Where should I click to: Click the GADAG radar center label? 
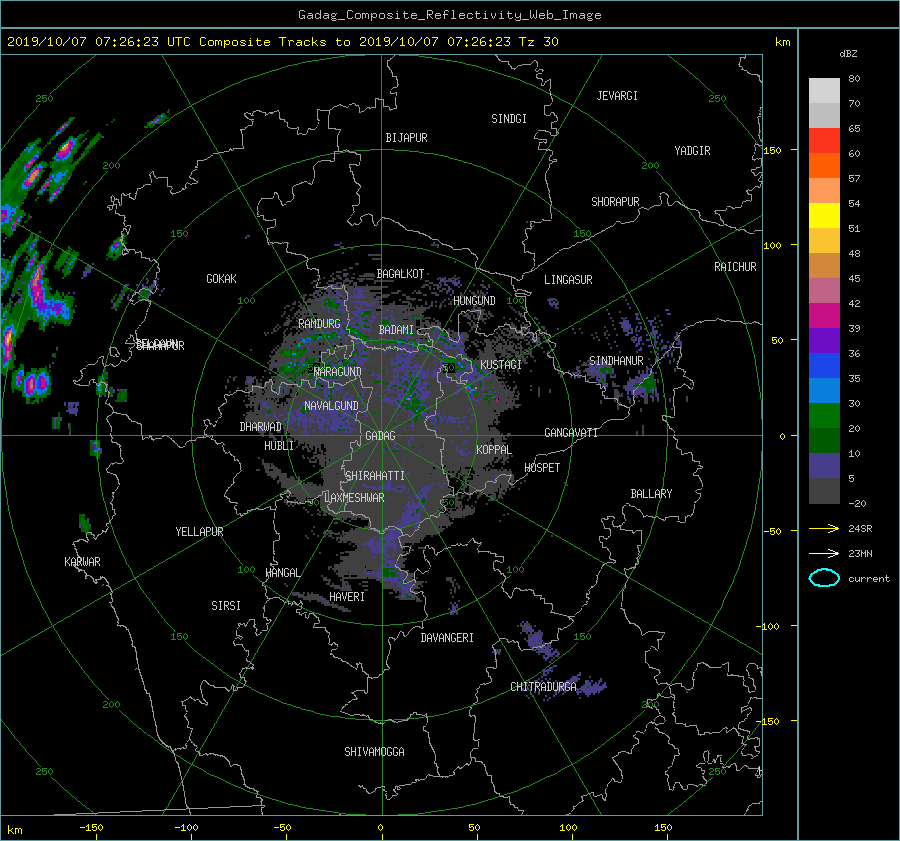point(380,436)
